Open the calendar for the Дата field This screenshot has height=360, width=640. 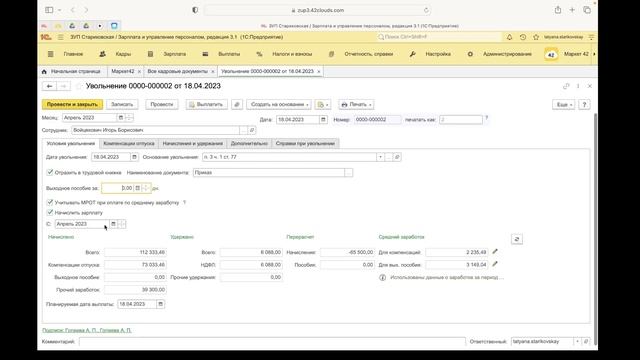323,120
